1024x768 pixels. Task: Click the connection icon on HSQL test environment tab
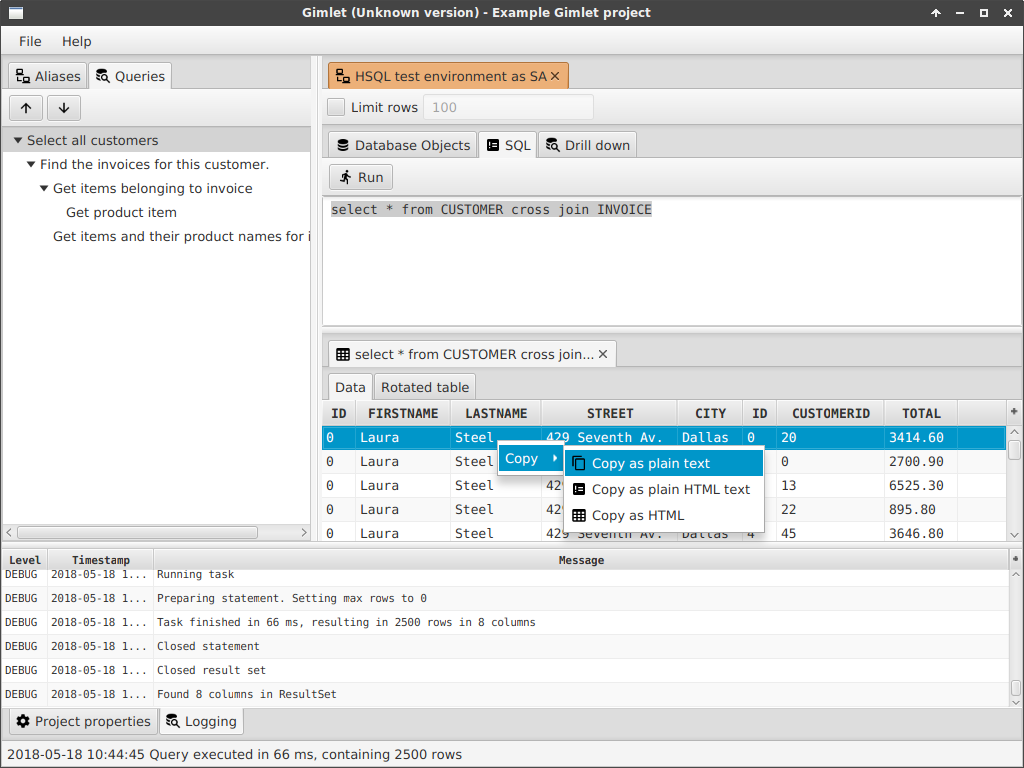tap(343, 76)
